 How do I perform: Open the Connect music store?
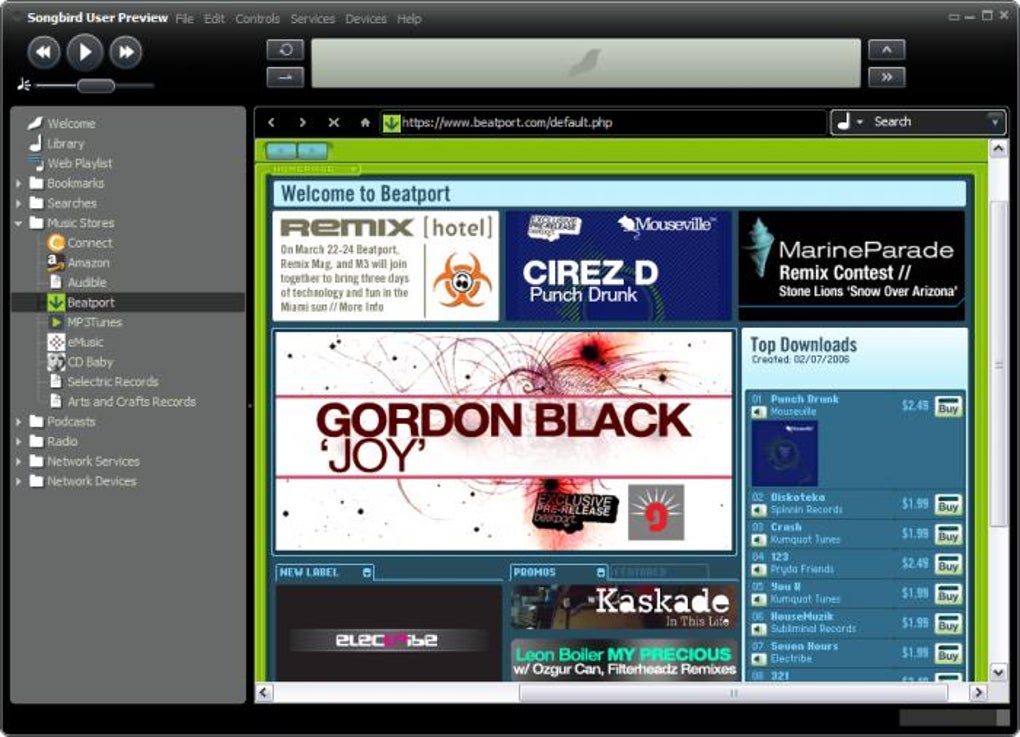(90, 243)
